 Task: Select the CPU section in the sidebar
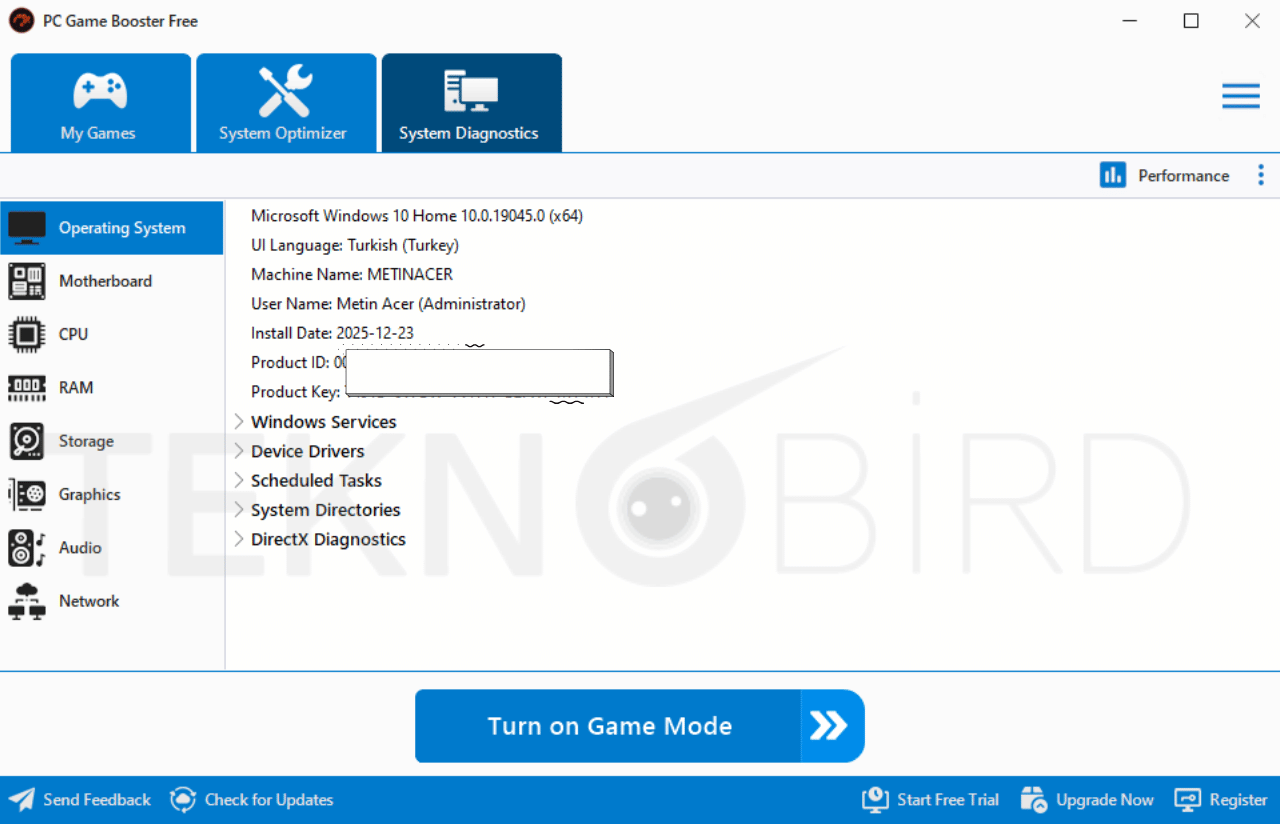75,334
